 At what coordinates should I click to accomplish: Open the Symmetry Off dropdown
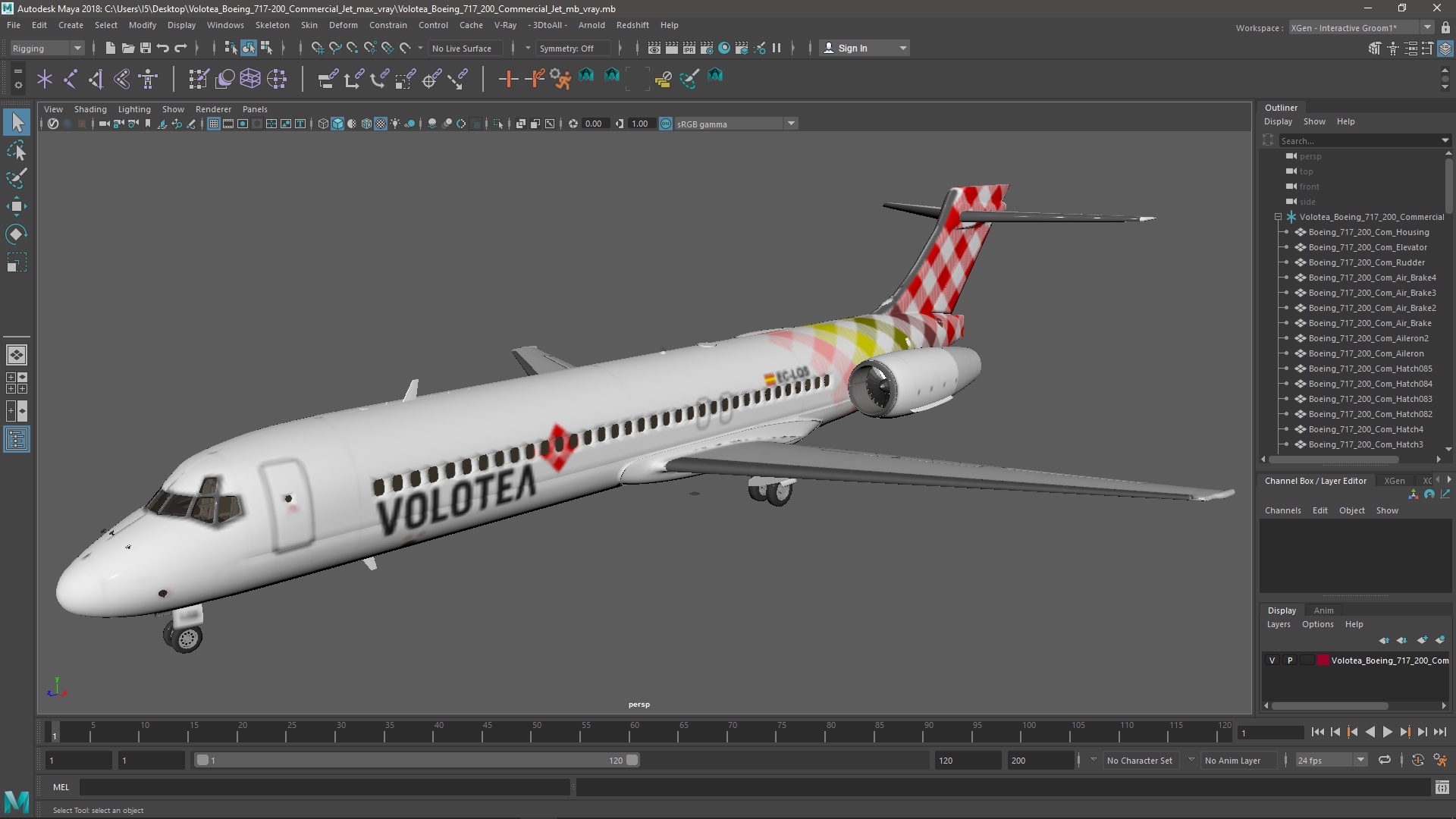pos(573,48)
